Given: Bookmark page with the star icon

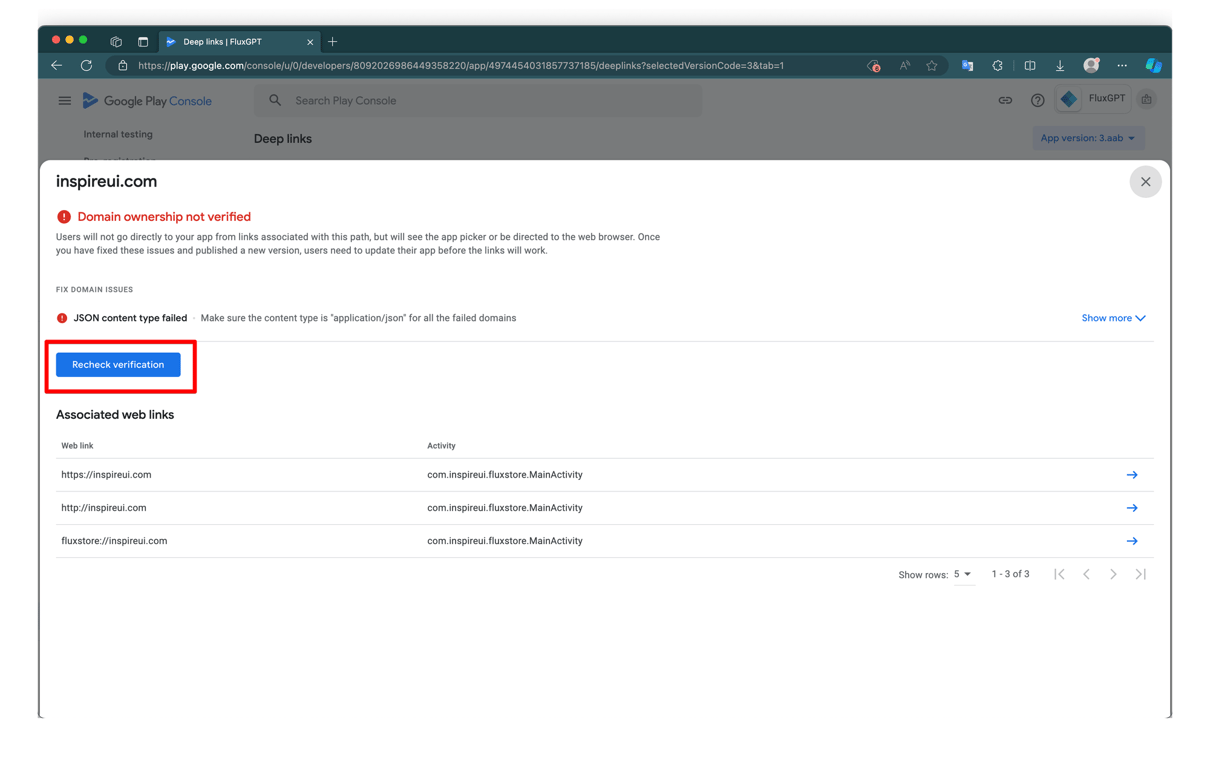Looking at the screenshot, I should pos(932,66).
